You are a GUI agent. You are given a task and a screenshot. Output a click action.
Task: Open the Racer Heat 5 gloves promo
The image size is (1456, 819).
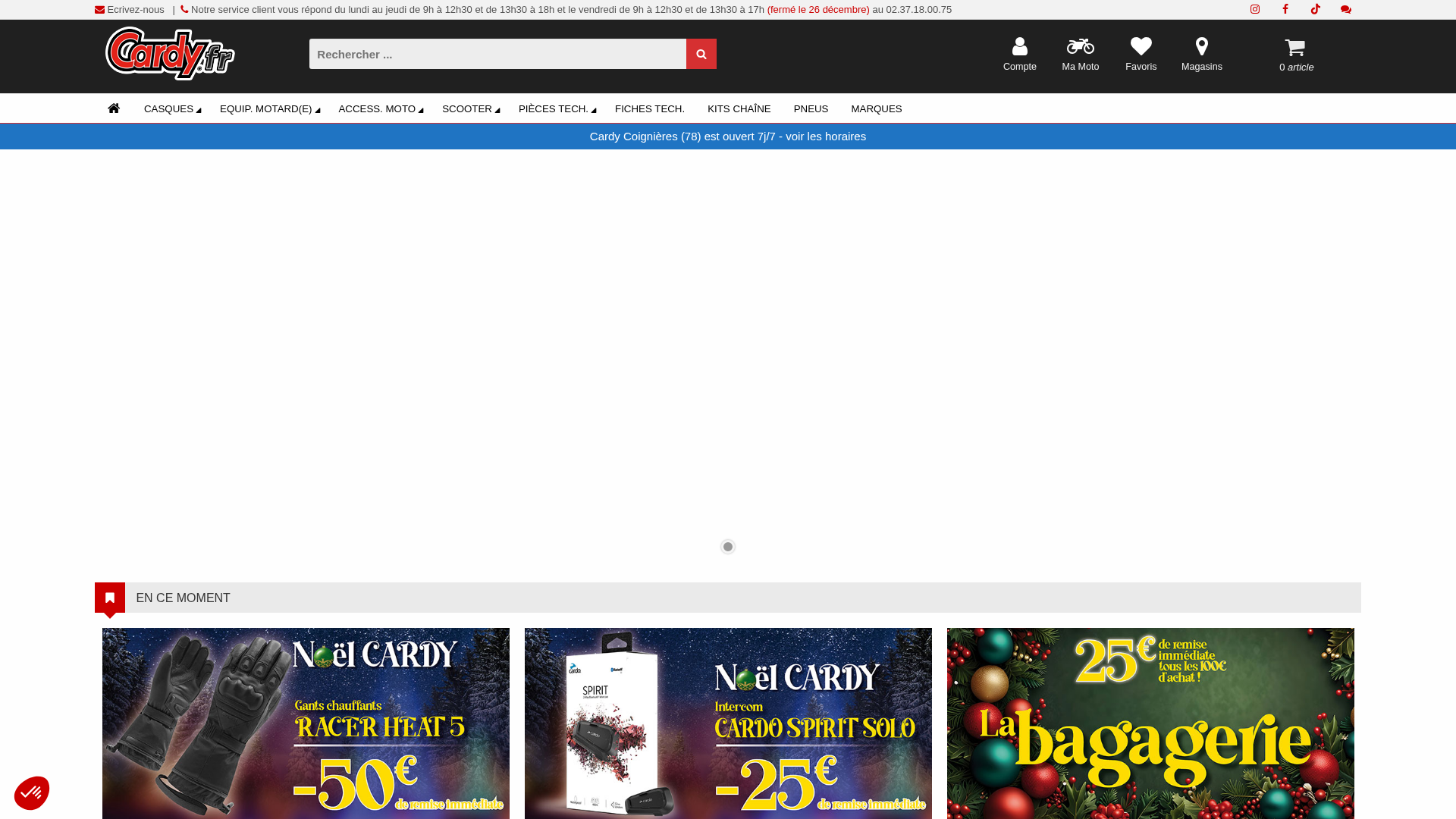pos(306,723)
